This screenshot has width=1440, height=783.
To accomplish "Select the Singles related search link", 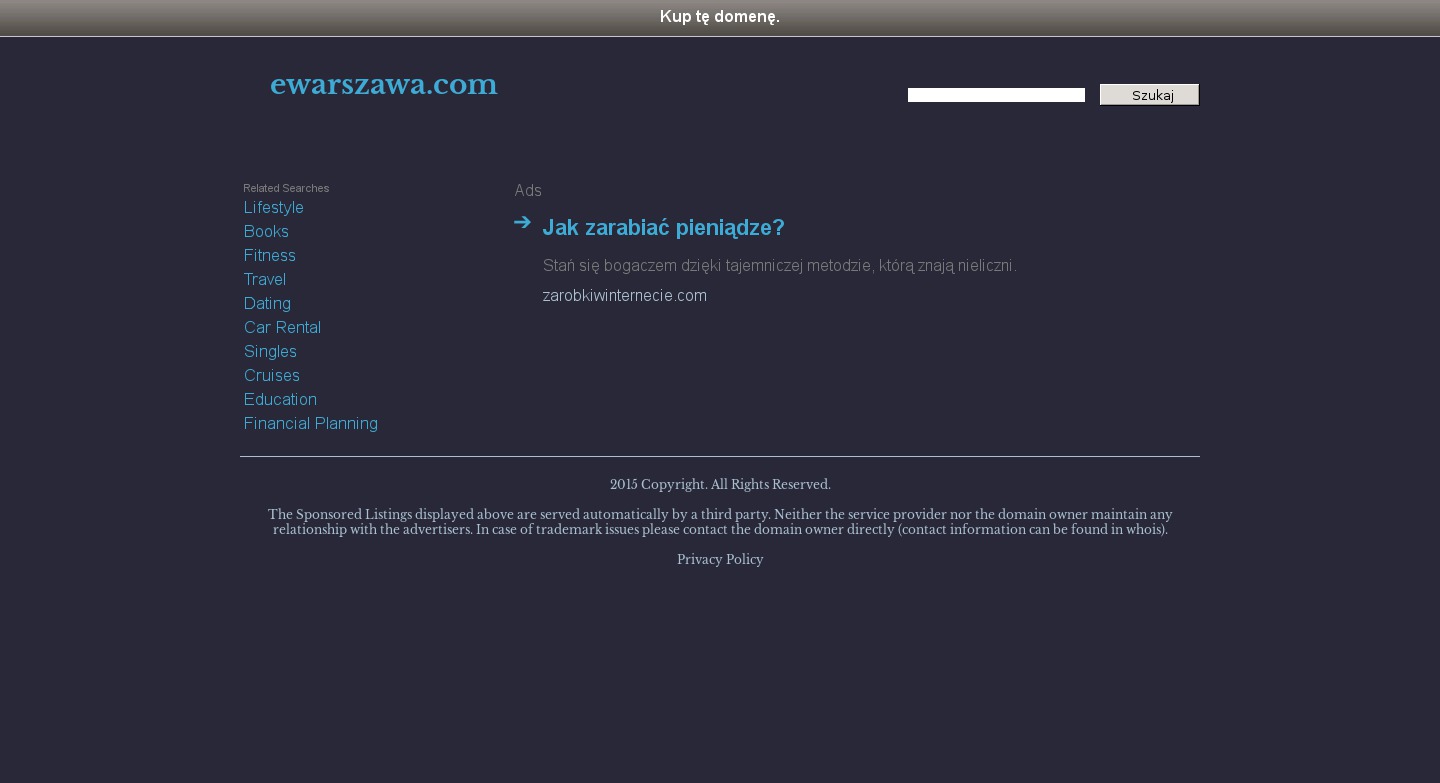I will (x=270, y=352).
